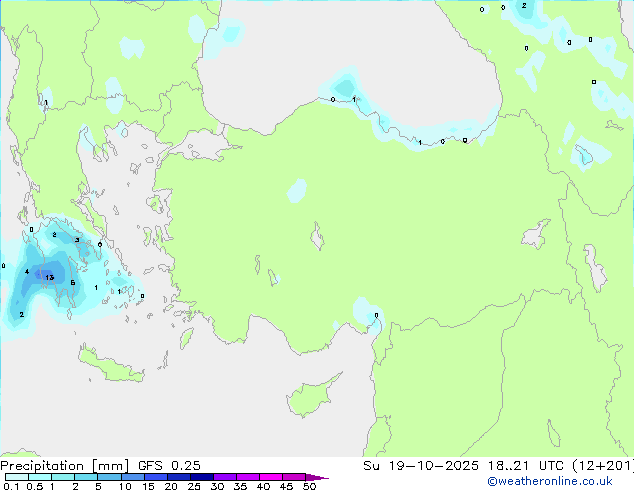Click the '0.5' legend scale label

[35, 486]
